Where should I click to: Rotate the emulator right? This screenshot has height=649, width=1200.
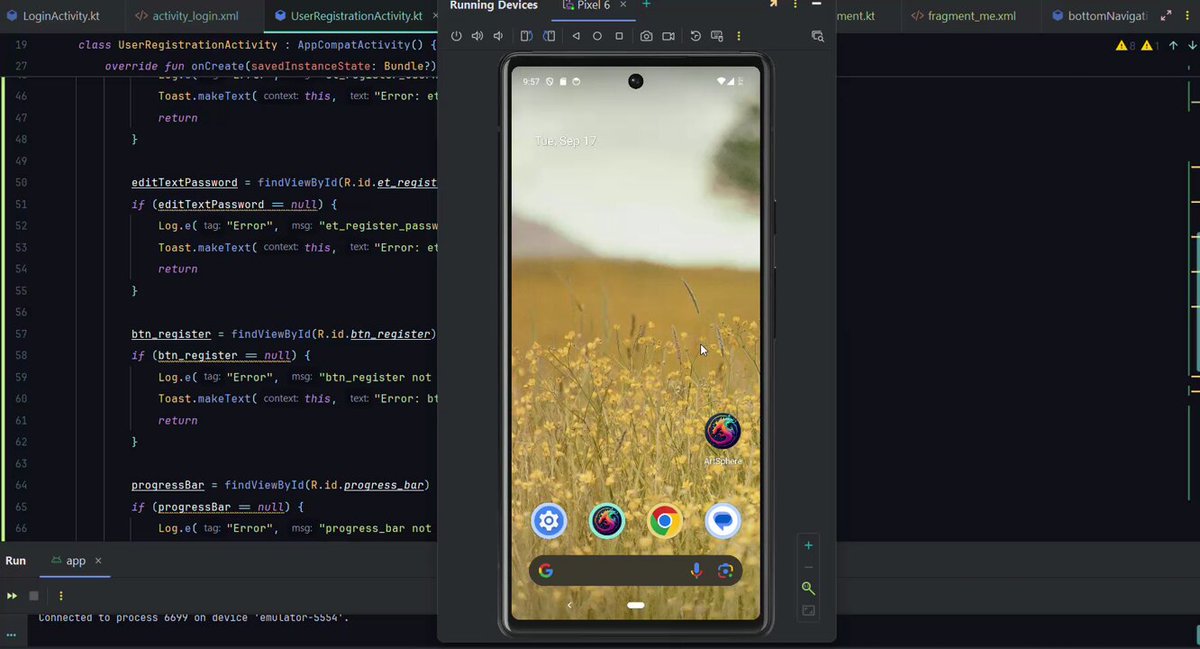(548, 36)
